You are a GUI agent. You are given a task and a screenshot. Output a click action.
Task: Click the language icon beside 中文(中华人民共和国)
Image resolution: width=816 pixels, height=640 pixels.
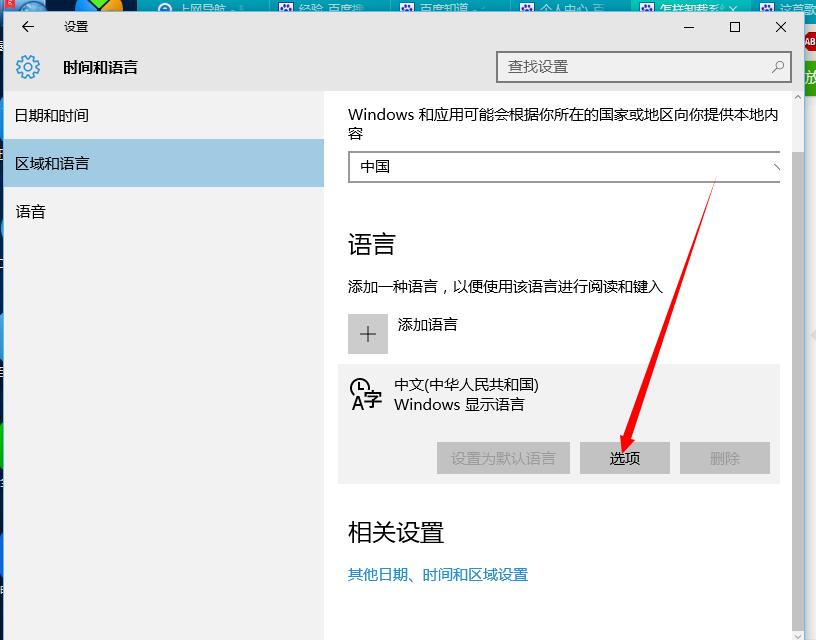tap(366, 394)
